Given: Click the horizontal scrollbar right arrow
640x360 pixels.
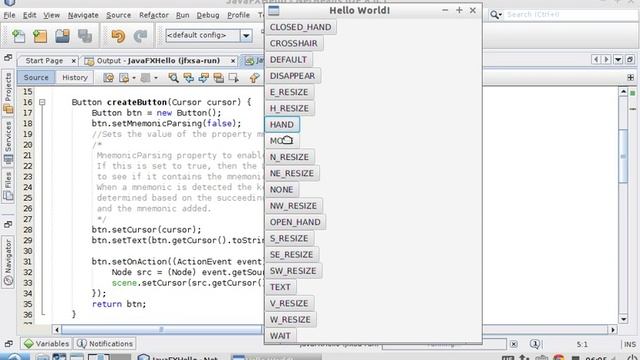Looking at the screenshot, I should 613,330.
